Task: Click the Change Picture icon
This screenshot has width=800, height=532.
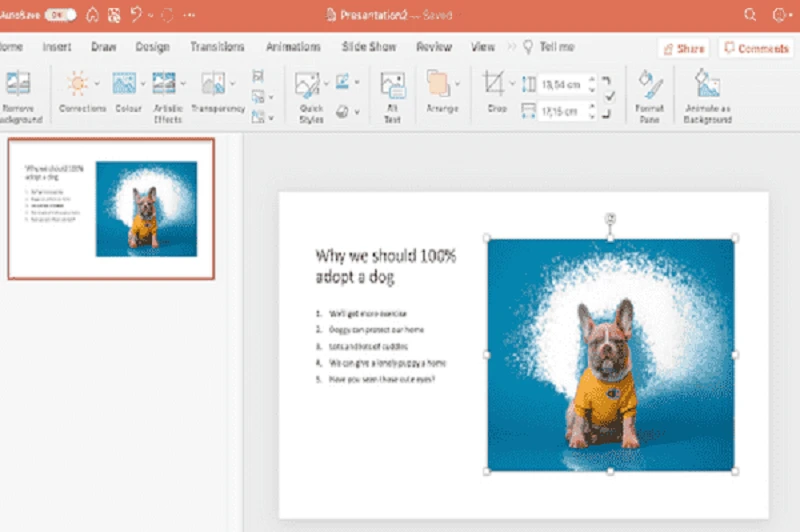Action: (258, 96)
